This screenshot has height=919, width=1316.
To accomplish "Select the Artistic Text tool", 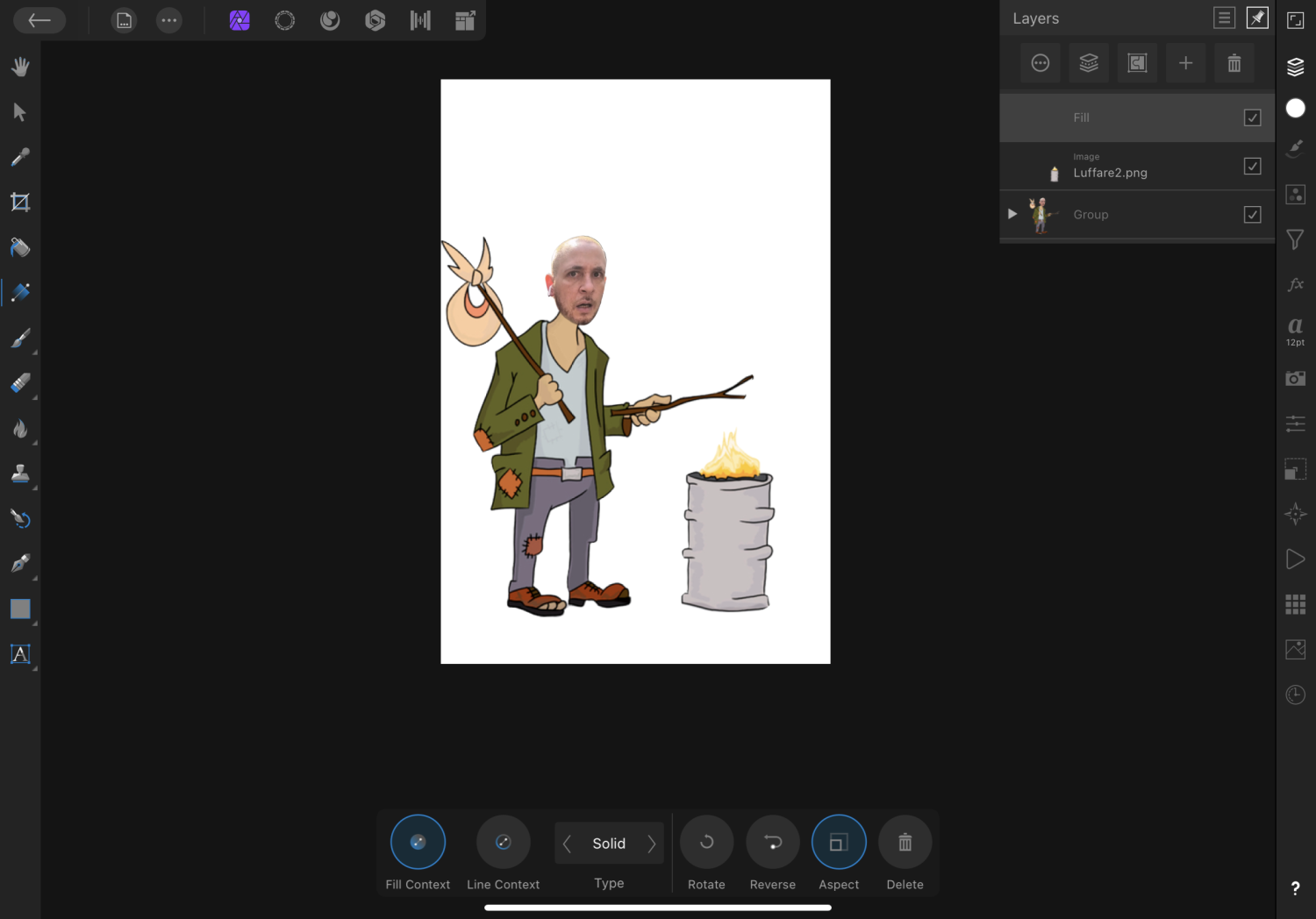I will click(20, 654).
